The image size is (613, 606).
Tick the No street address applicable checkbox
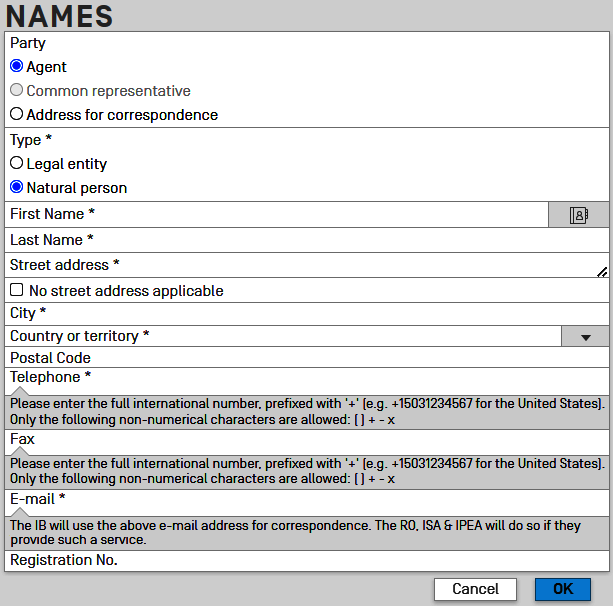[17, 291]
